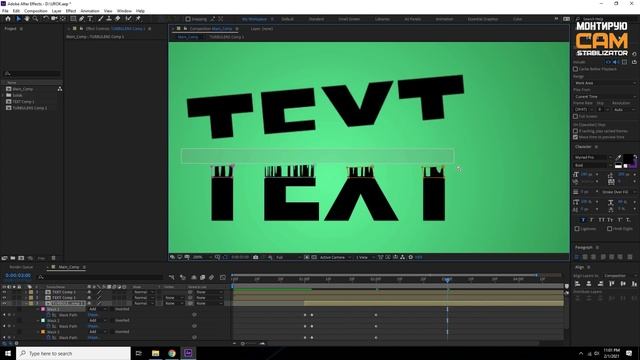Open the Bold font style dropdown
Image resolution: width=640 pixels, height=360 pixels.
(x=593, y=165)
